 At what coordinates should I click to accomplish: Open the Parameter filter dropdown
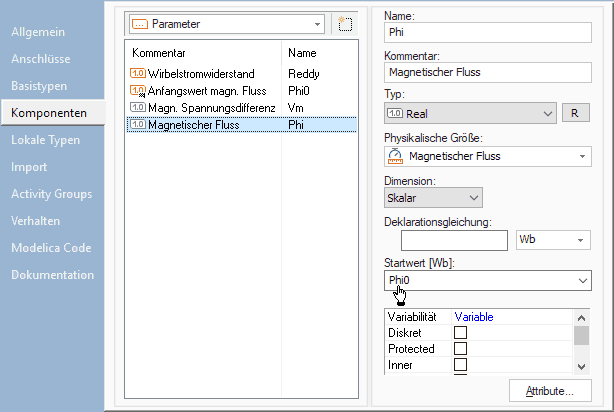pos(317,24)
